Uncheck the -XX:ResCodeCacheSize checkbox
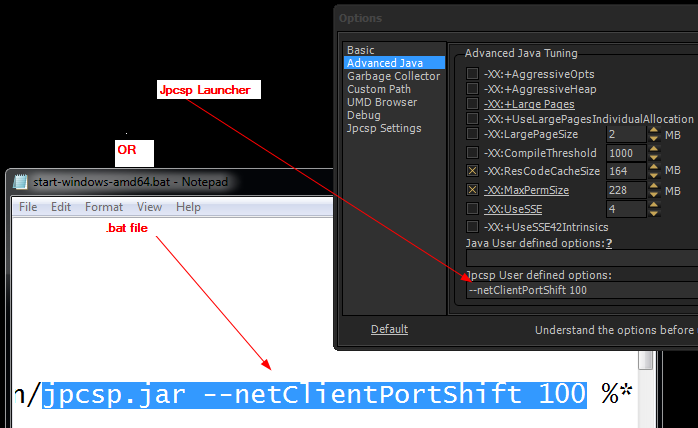This screenshot has height=428, width=698. click(x=472, y=171)
